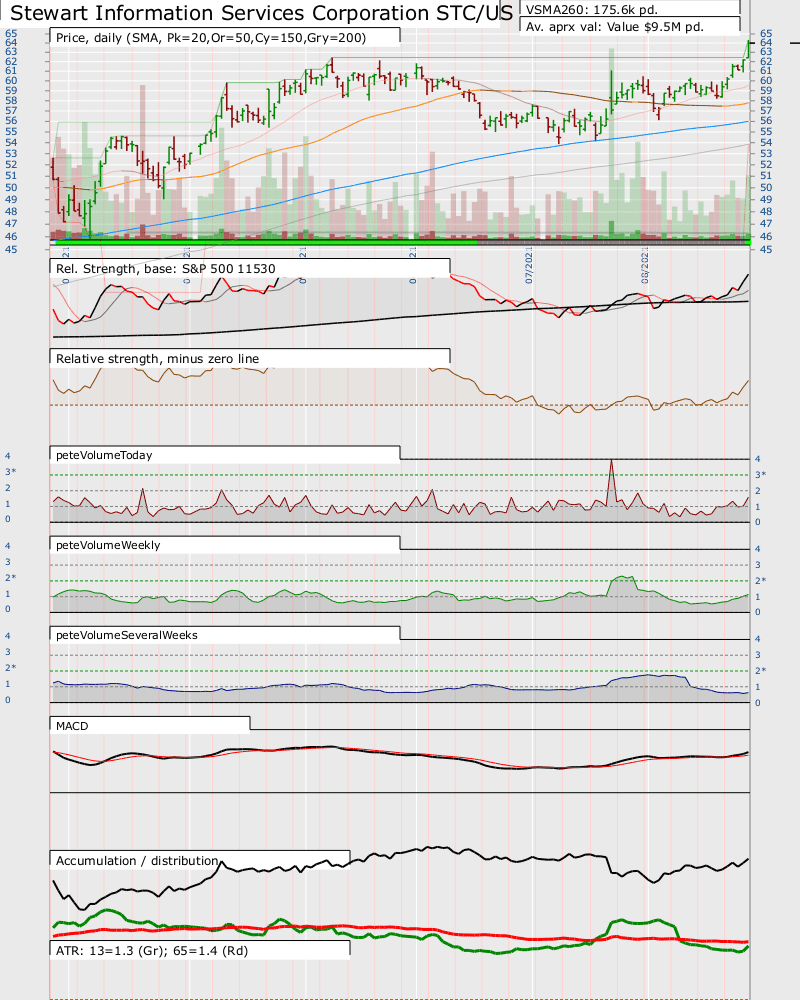Click the peteVolumeWeekly panel label

coord(108,545)
